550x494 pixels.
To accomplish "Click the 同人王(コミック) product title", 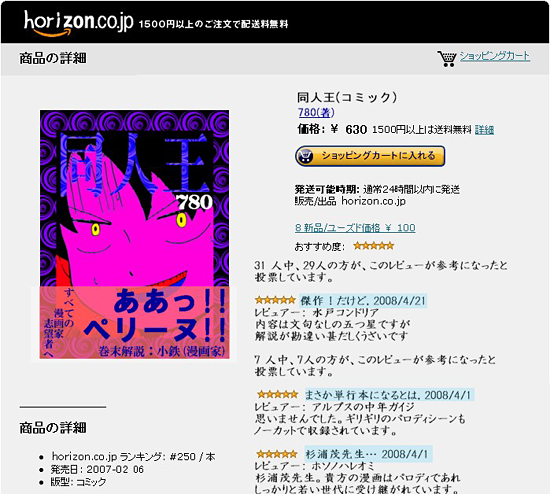I will pos(347,97).
